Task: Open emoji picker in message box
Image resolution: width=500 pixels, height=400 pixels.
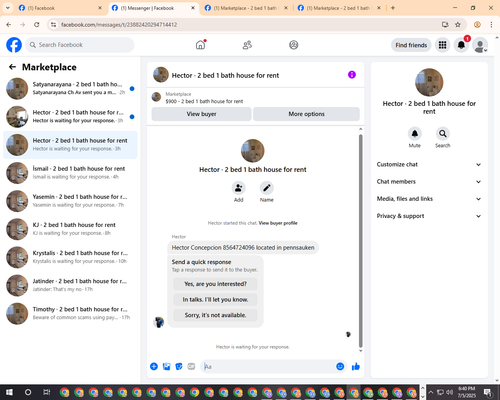Action: [340, 367]
